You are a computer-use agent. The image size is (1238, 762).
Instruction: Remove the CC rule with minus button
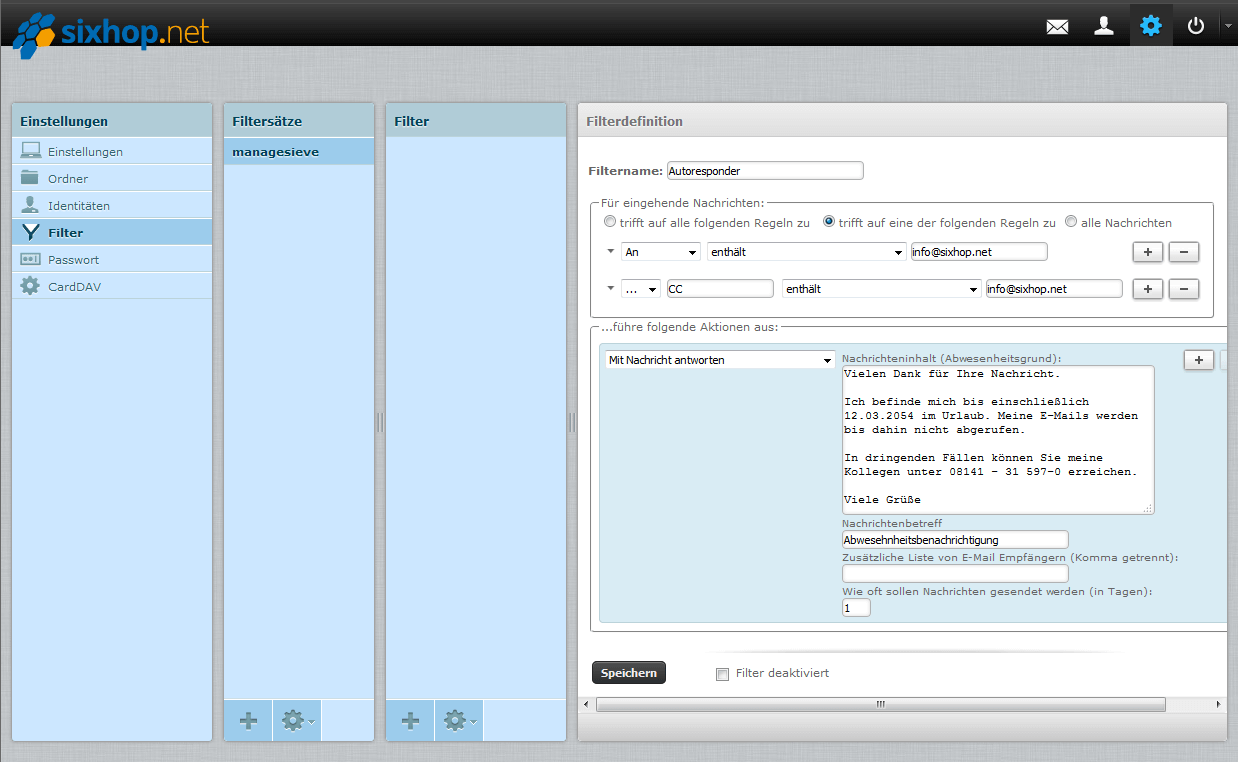[1183, 289]
